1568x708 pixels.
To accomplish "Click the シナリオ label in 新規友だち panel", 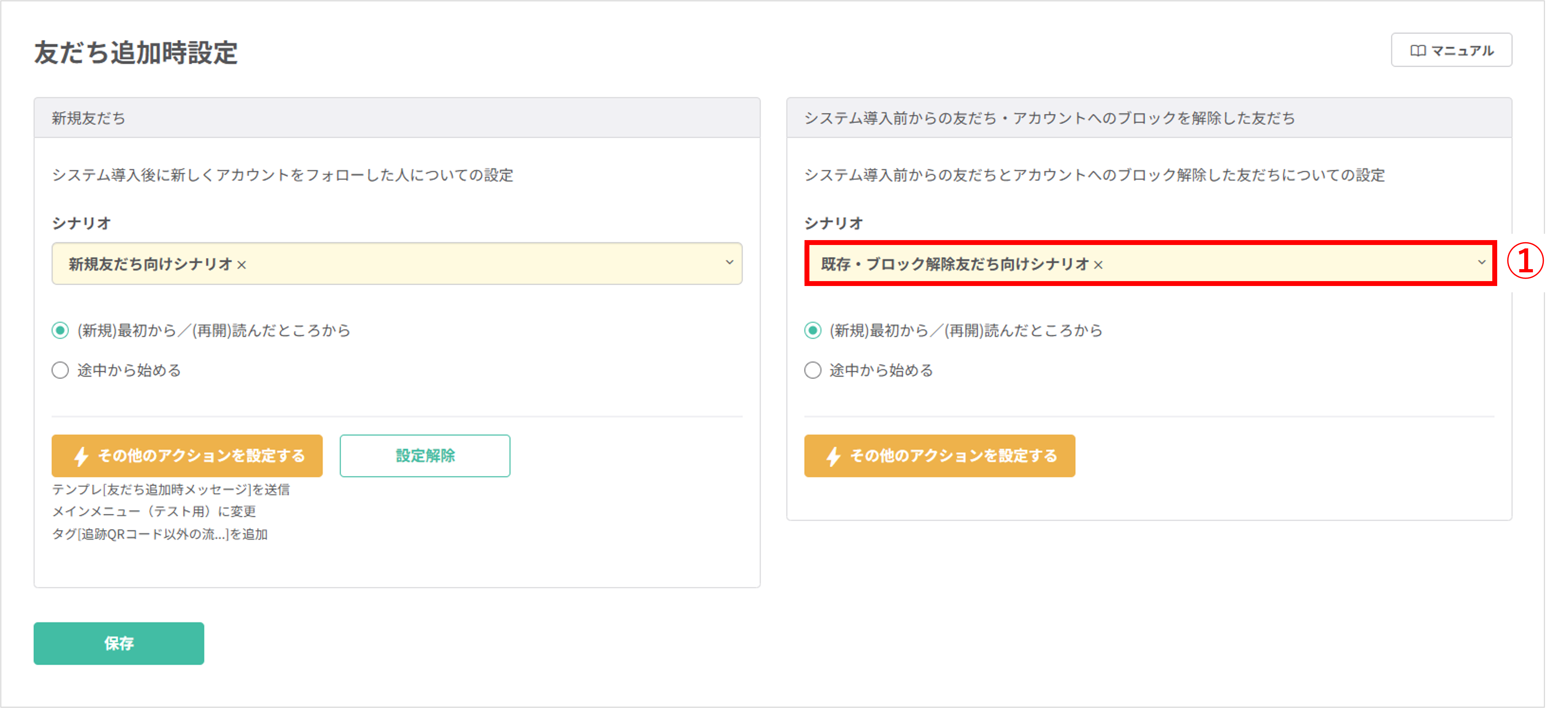I will 81,223.
